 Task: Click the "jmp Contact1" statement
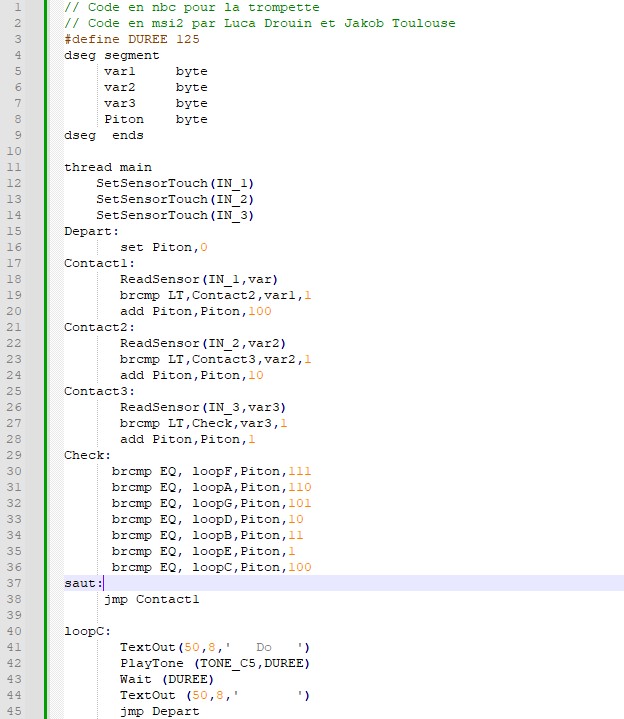coord(152,599)
